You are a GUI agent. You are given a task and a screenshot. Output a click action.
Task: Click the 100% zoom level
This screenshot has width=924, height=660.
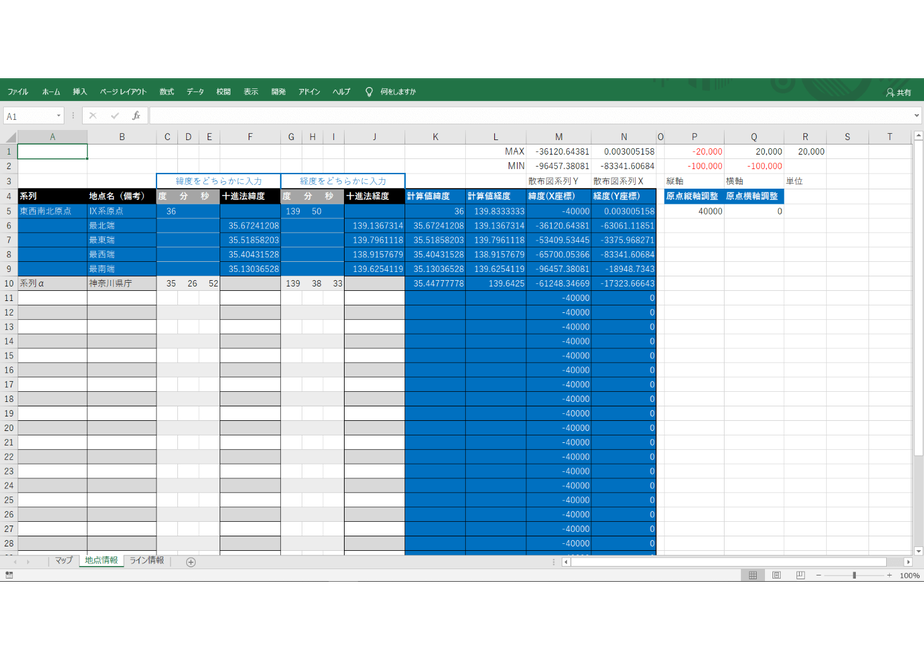click(909, 575)
